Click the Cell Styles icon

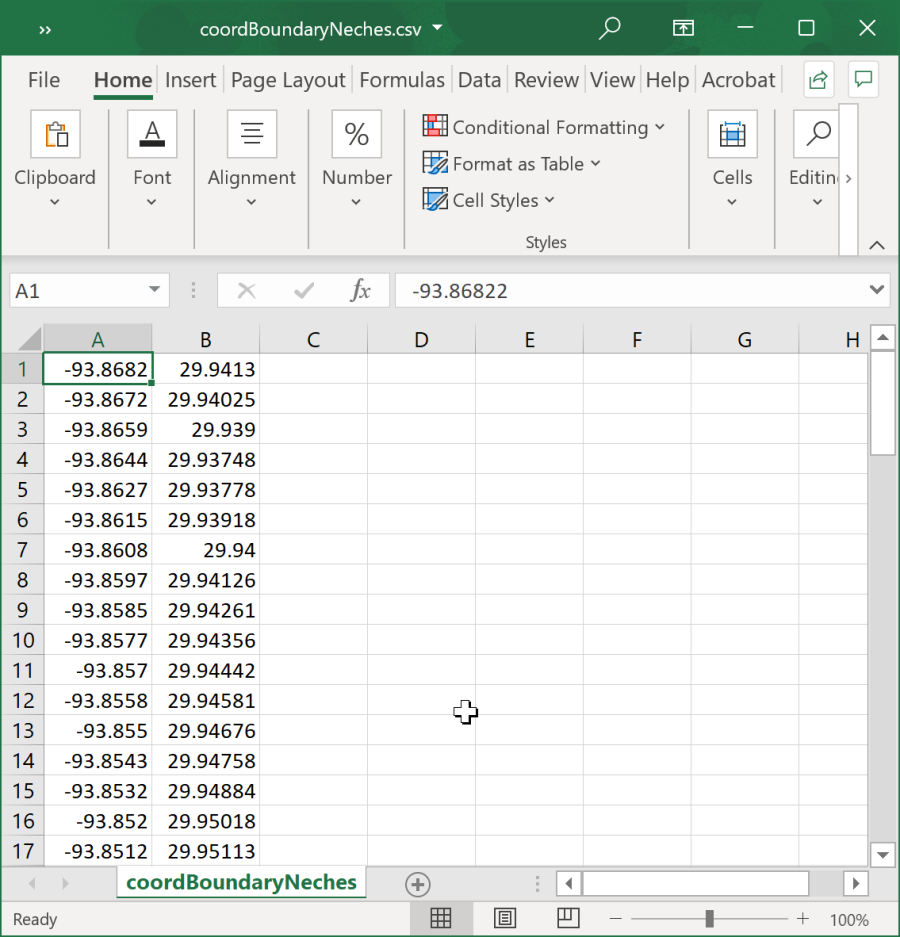coord(435,200)
